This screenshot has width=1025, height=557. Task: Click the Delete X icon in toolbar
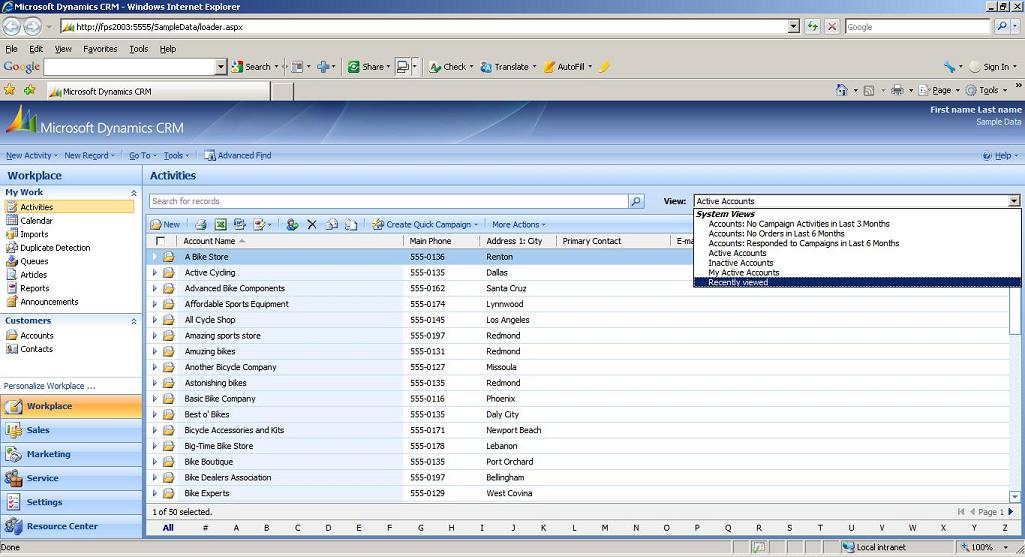(312, 224)
